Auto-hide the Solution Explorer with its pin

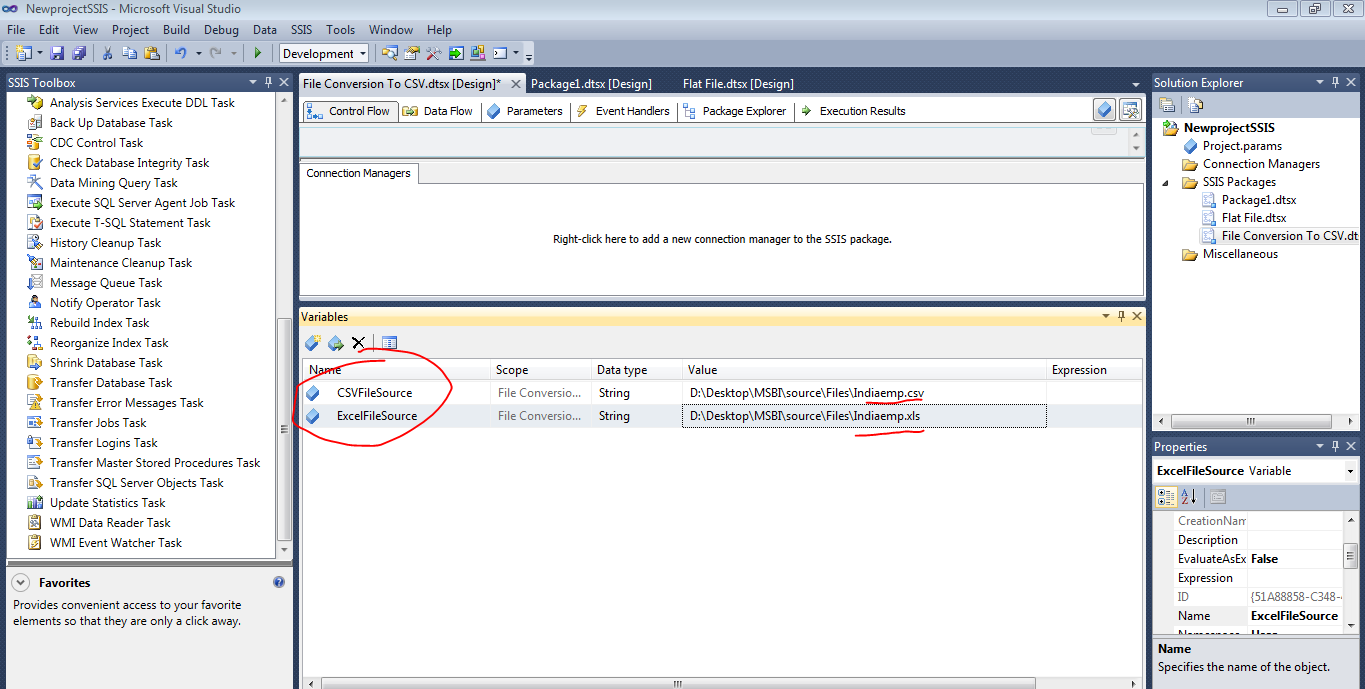[x=1334, y=82]
